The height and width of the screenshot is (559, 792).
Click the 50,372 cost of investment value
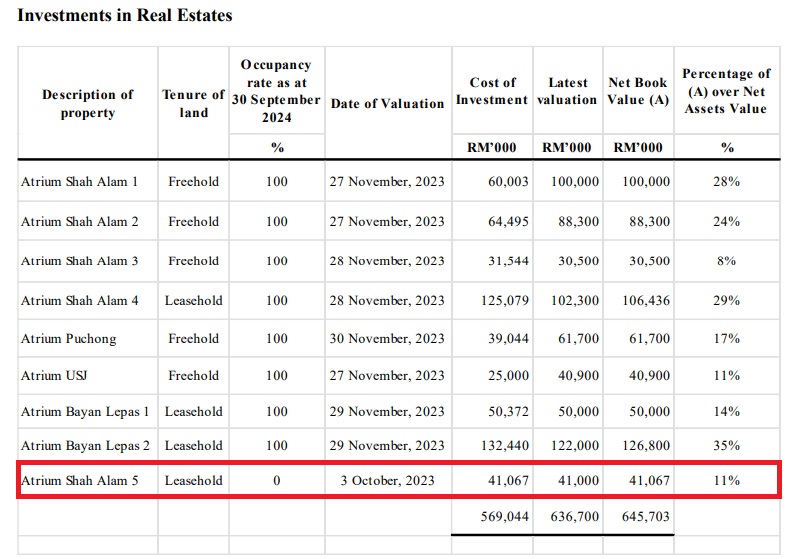point(508,412)
